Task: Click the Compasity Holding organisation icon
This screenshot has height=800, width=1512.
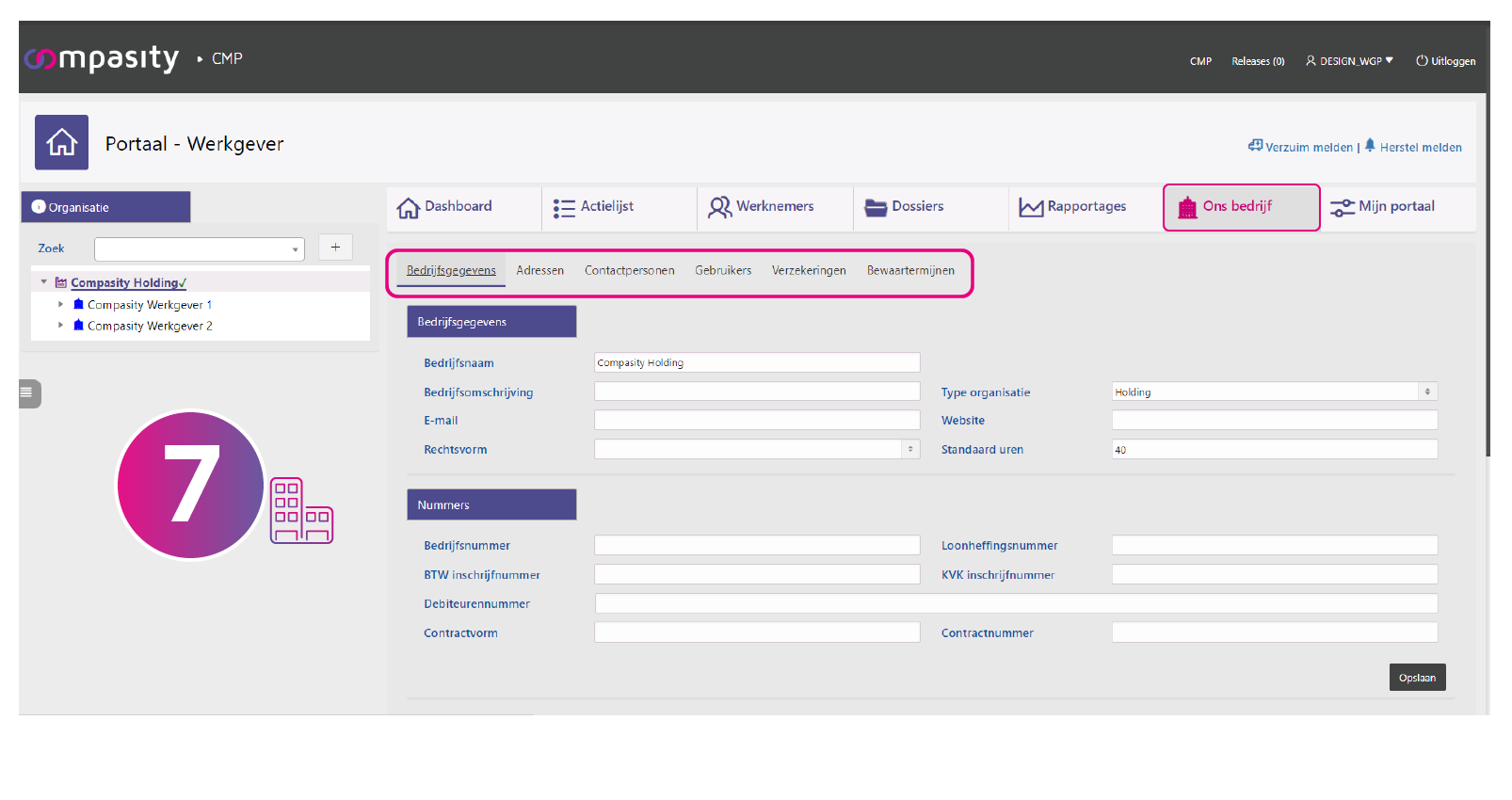Action: [61, 282]
